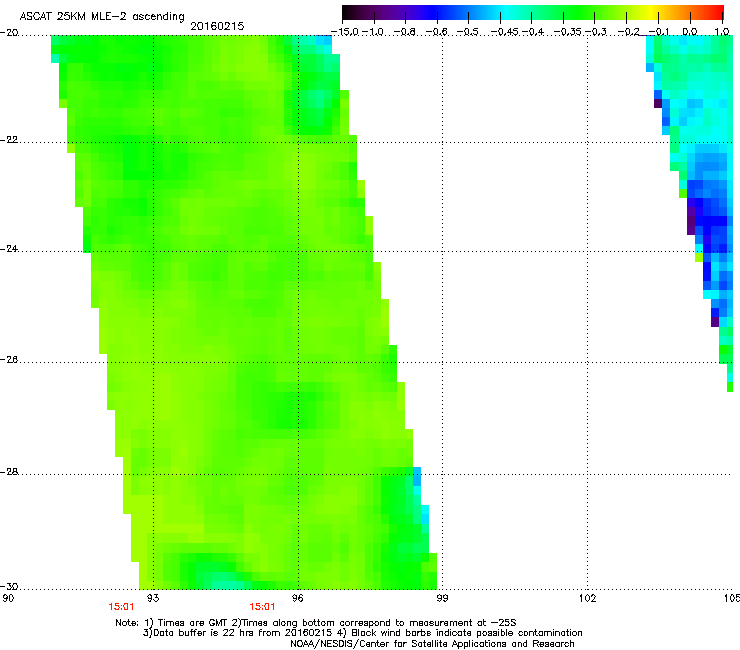The image size is (740, 650).
Task: Click the -0.2 colorbar label
Action: pyautogui.click(x=629, y=32)
